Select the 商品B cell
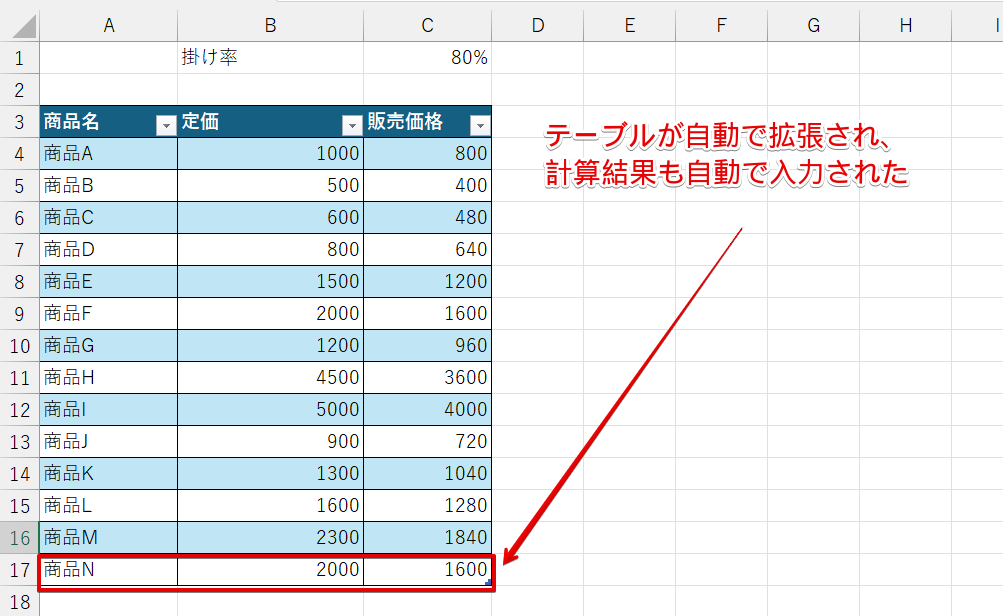Viewport: 1003px width, 616px height. (109, 186)
